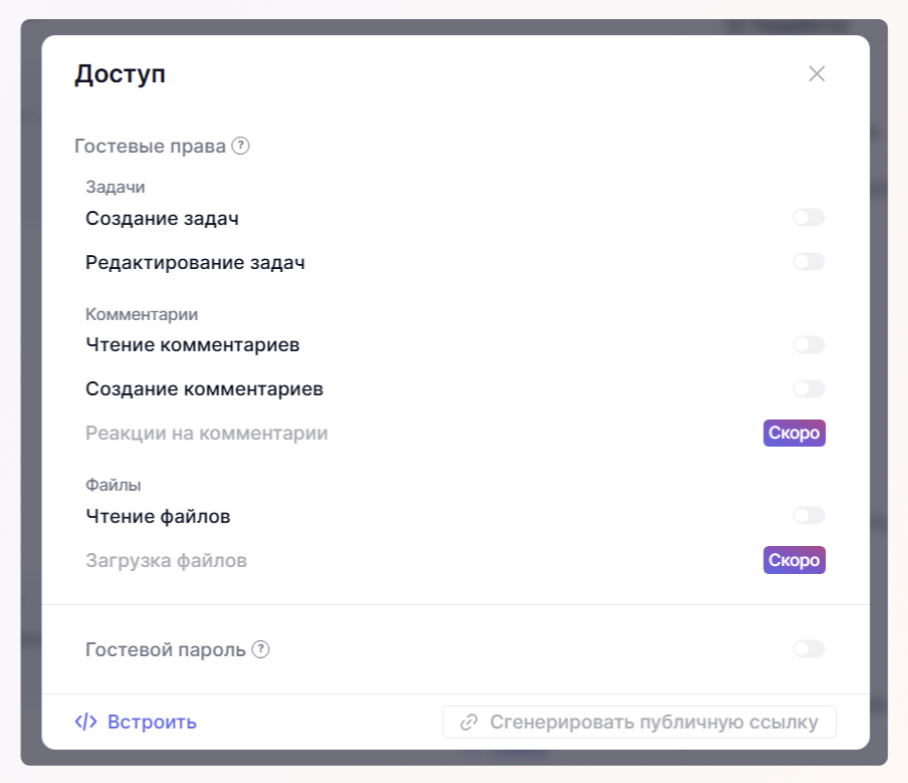Image resolution: width=908 pixels, height=783 pixels.
Task: Select the Задачи section heading
Action: 116,187
